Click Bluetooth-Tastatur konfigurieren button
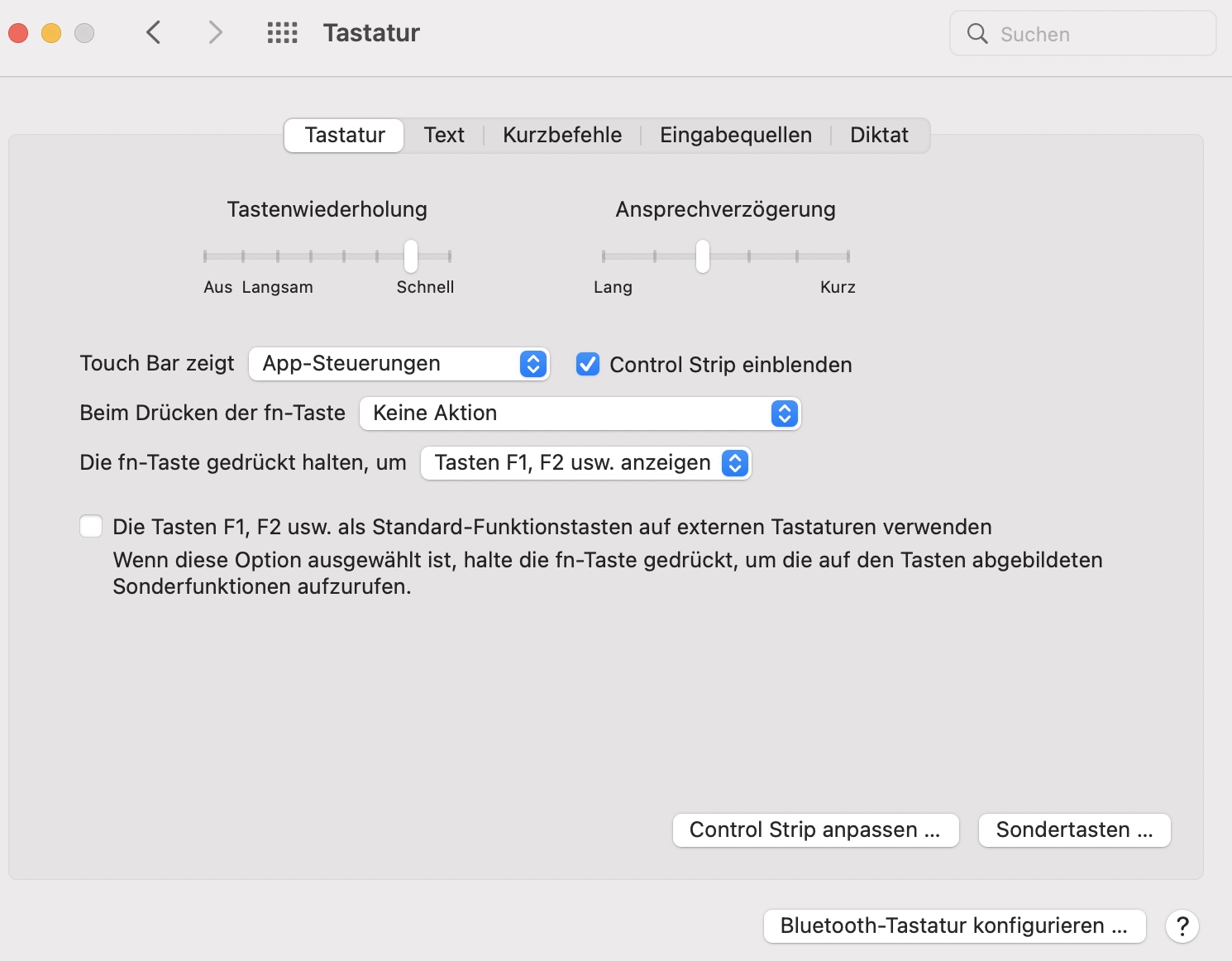Screen dimensions: 1232x961 (954, 926)
